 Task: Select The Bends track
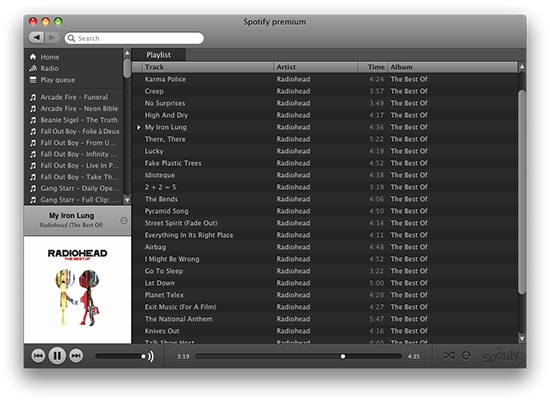[325, 199]
